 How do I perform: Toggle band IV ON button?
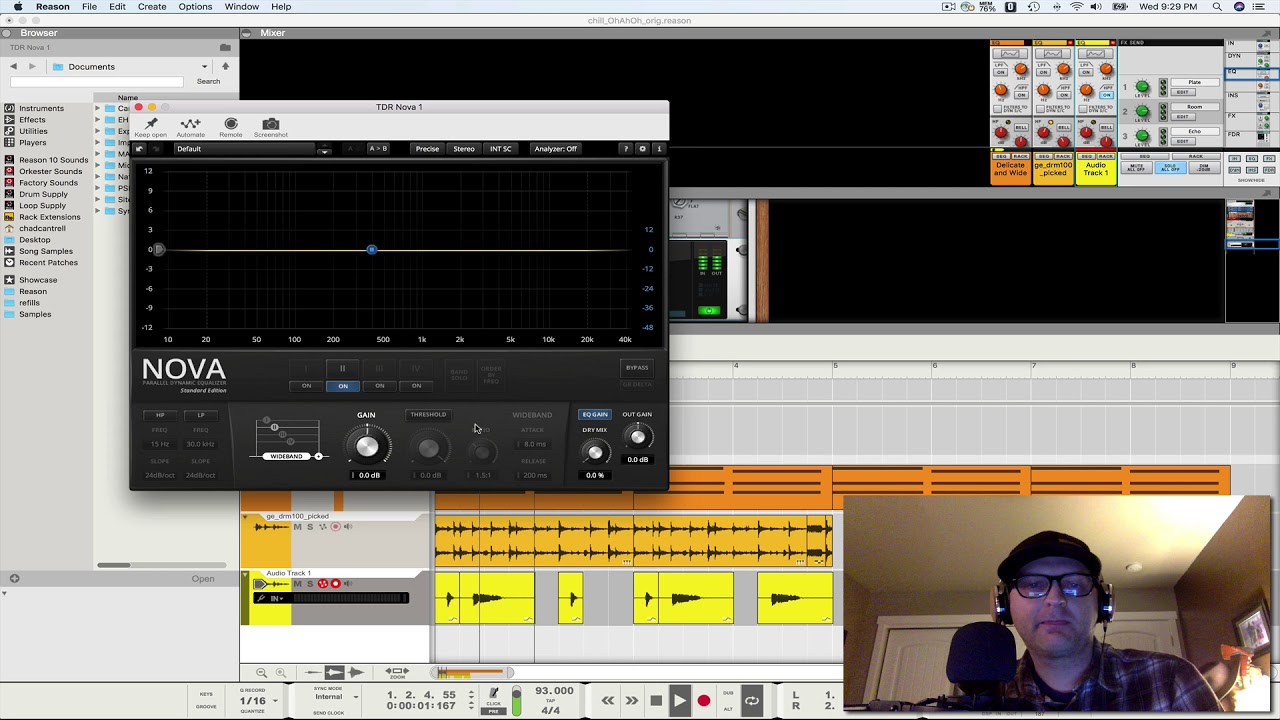416,386
